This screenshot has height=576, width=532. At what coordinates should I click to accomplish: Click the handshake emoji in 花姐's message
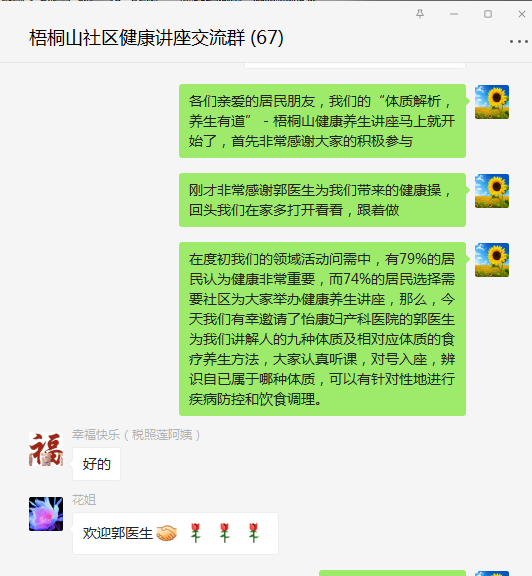click(166, 533)
